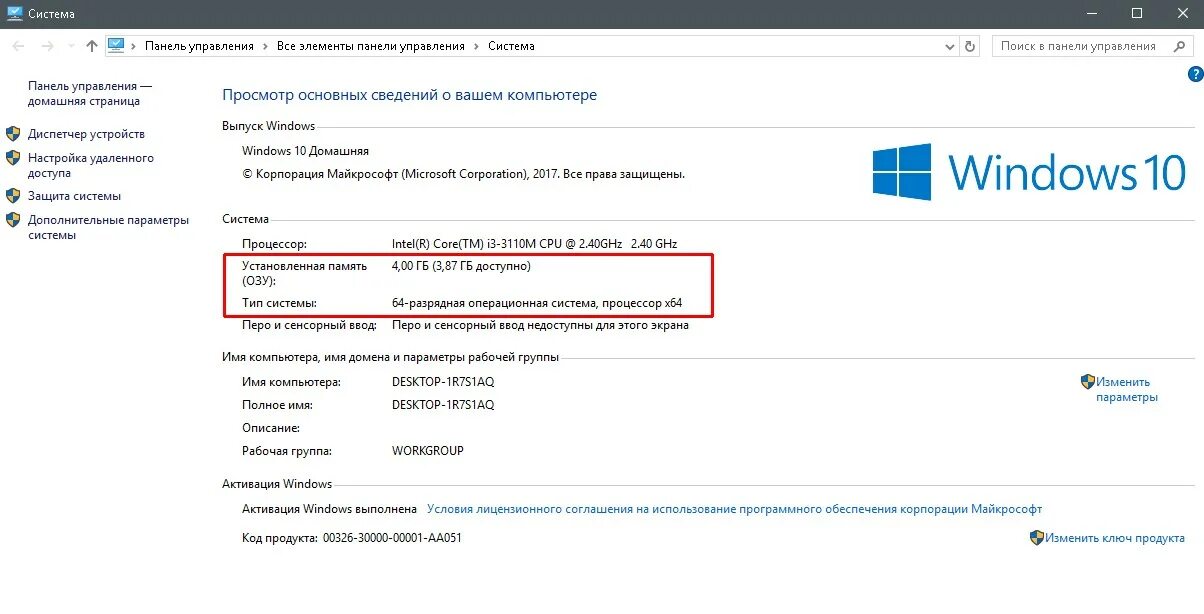Click shield icon beside 'Настройка удаленного доступа'

point(13,157)
